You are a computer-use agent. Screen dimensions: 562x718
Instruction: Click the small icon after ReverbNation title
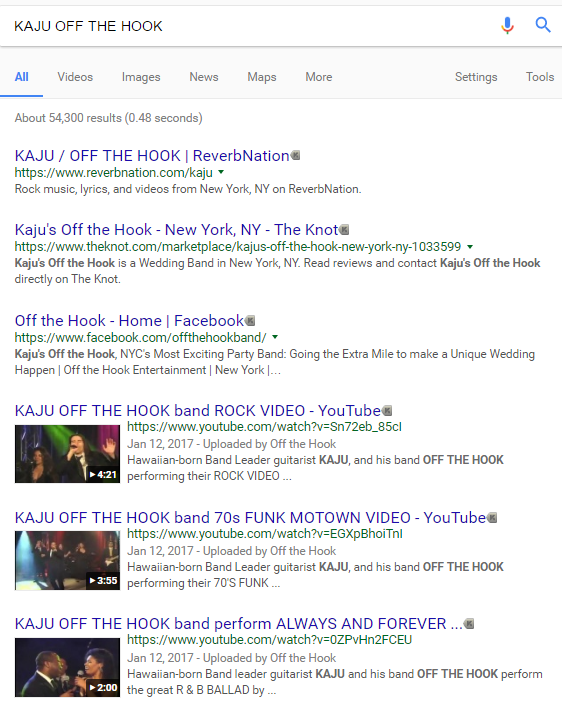(296, 156)
